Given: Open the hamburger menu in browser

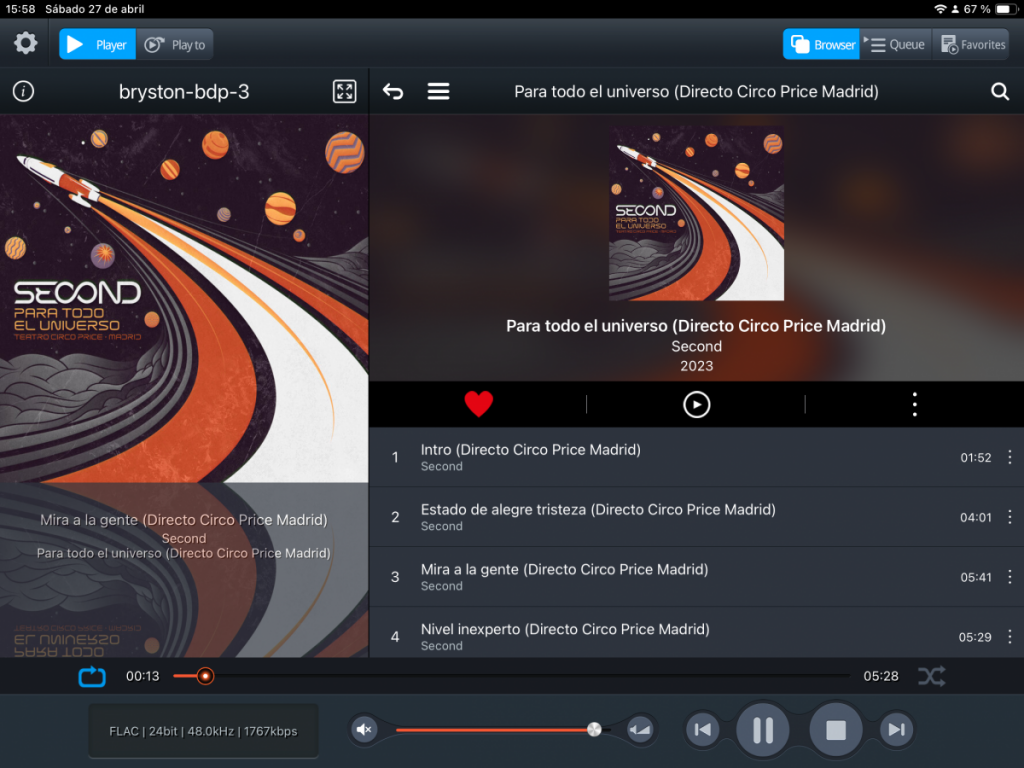Looking at the screenshot, I should click(438, 92).
